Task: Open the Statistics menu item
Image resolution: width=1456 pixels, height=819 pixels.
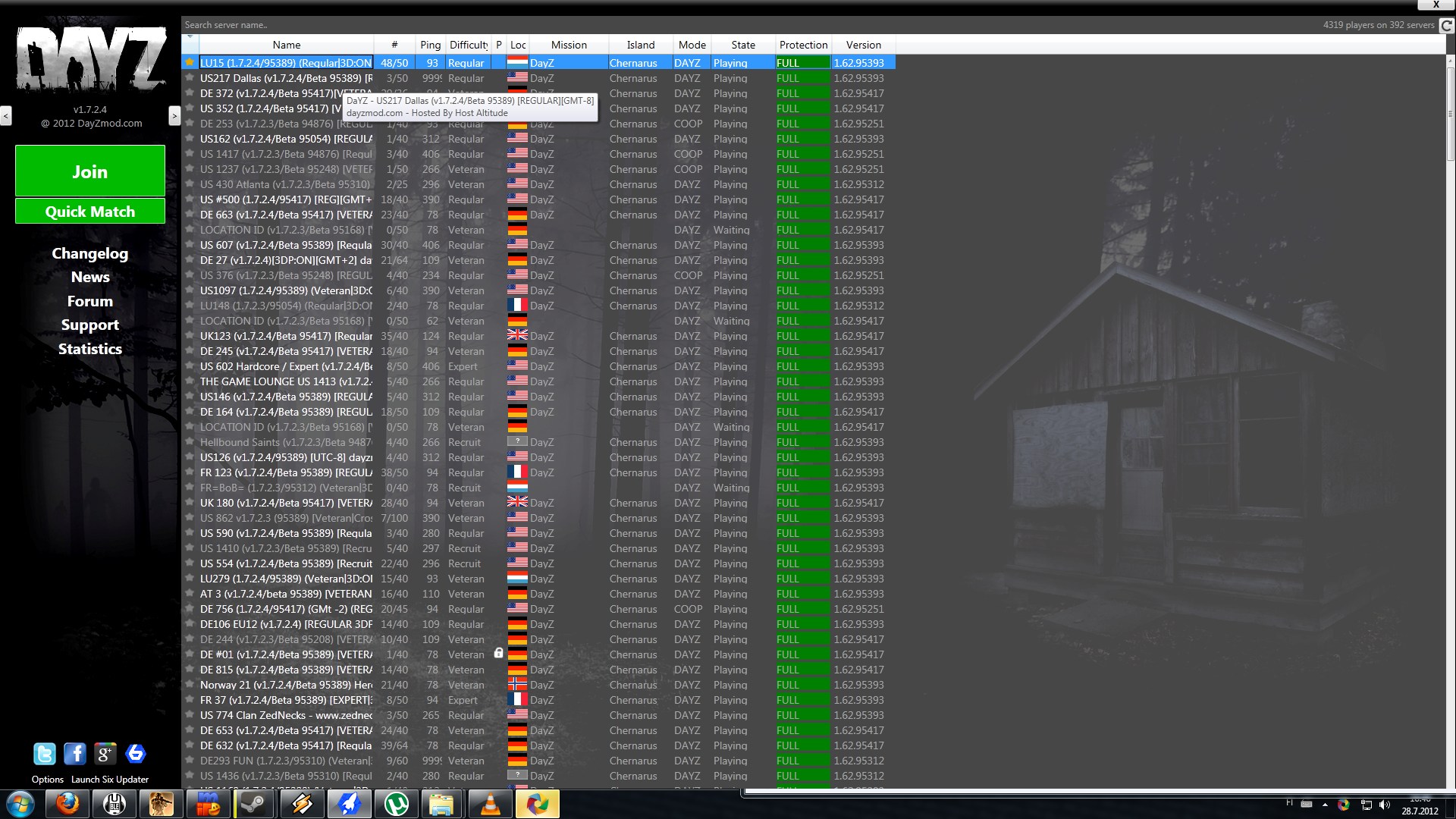Action: [x=89, y=349]
